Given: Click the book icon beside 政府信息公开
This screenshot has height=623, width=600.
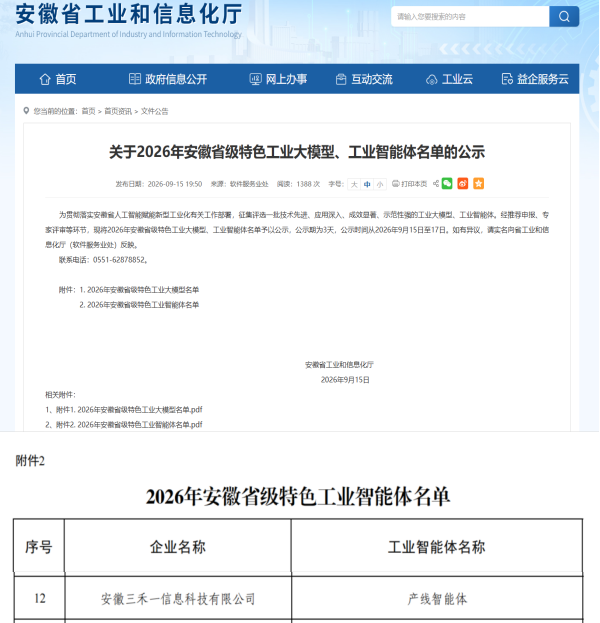Looking at the screenshot, I should (x=135, y=79).
